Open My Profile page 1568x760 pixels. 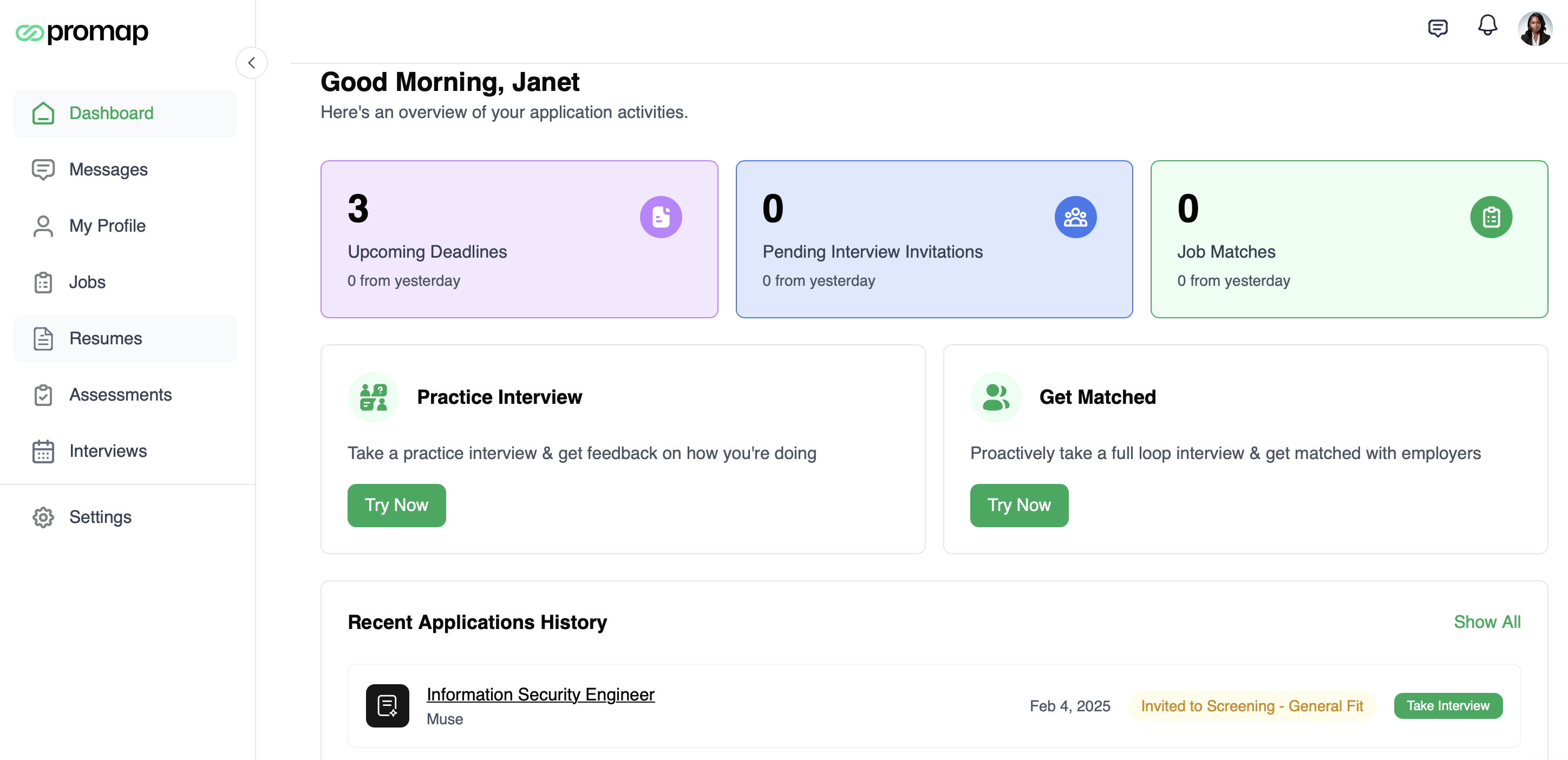[x=125, y=226]
